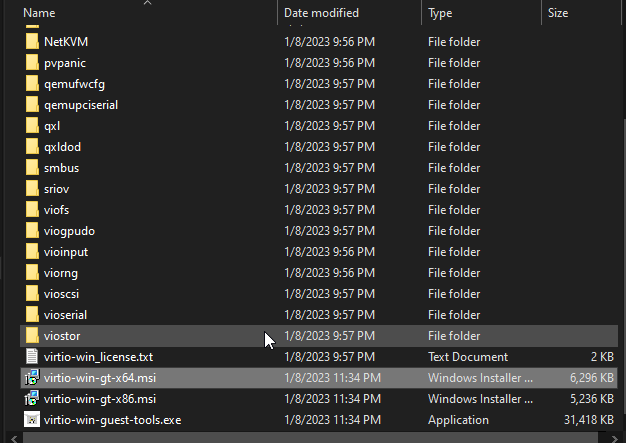Click the viogpudo folder name
Screen dimensions: 626x443
(69, 231)
